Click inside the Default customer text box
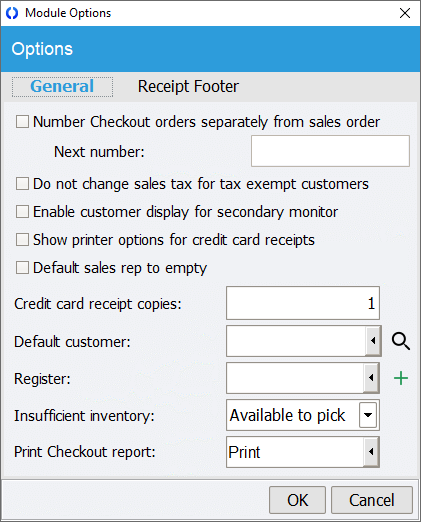This screenshot has width=421, height=522. pyautogui.click(x=296, y=341)
